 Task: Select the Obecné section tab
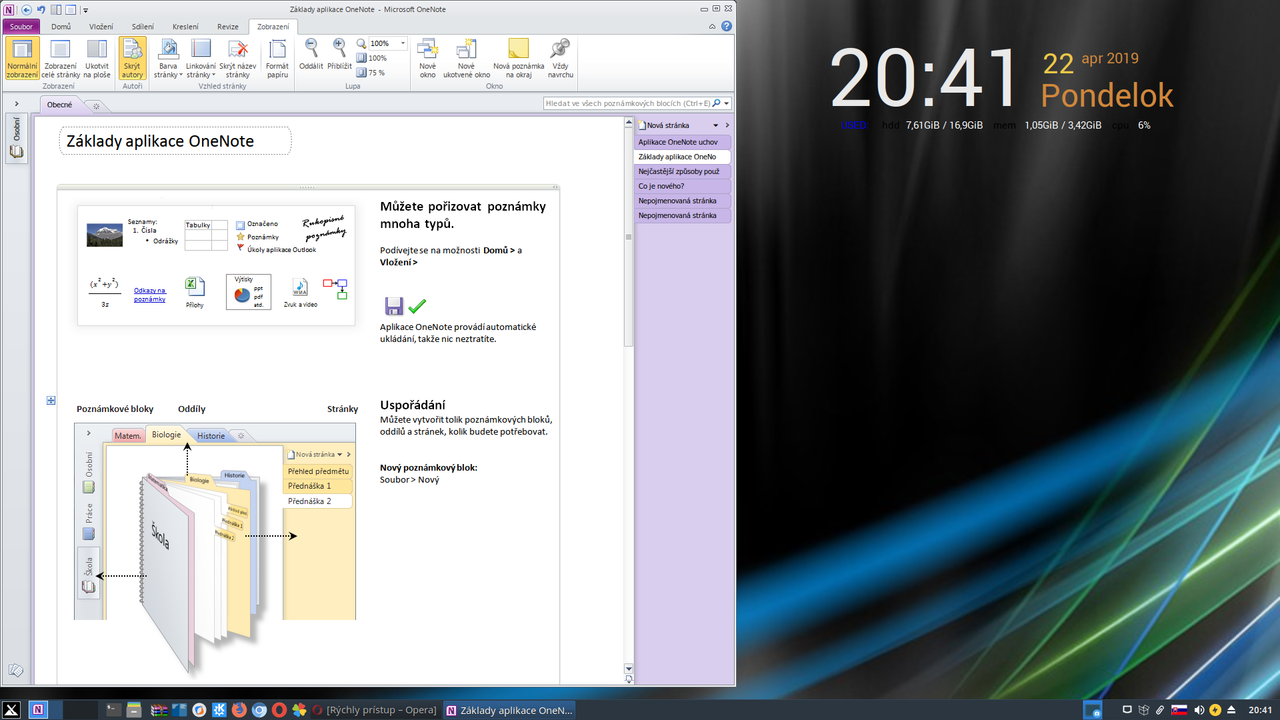click(x=59, y=104)
